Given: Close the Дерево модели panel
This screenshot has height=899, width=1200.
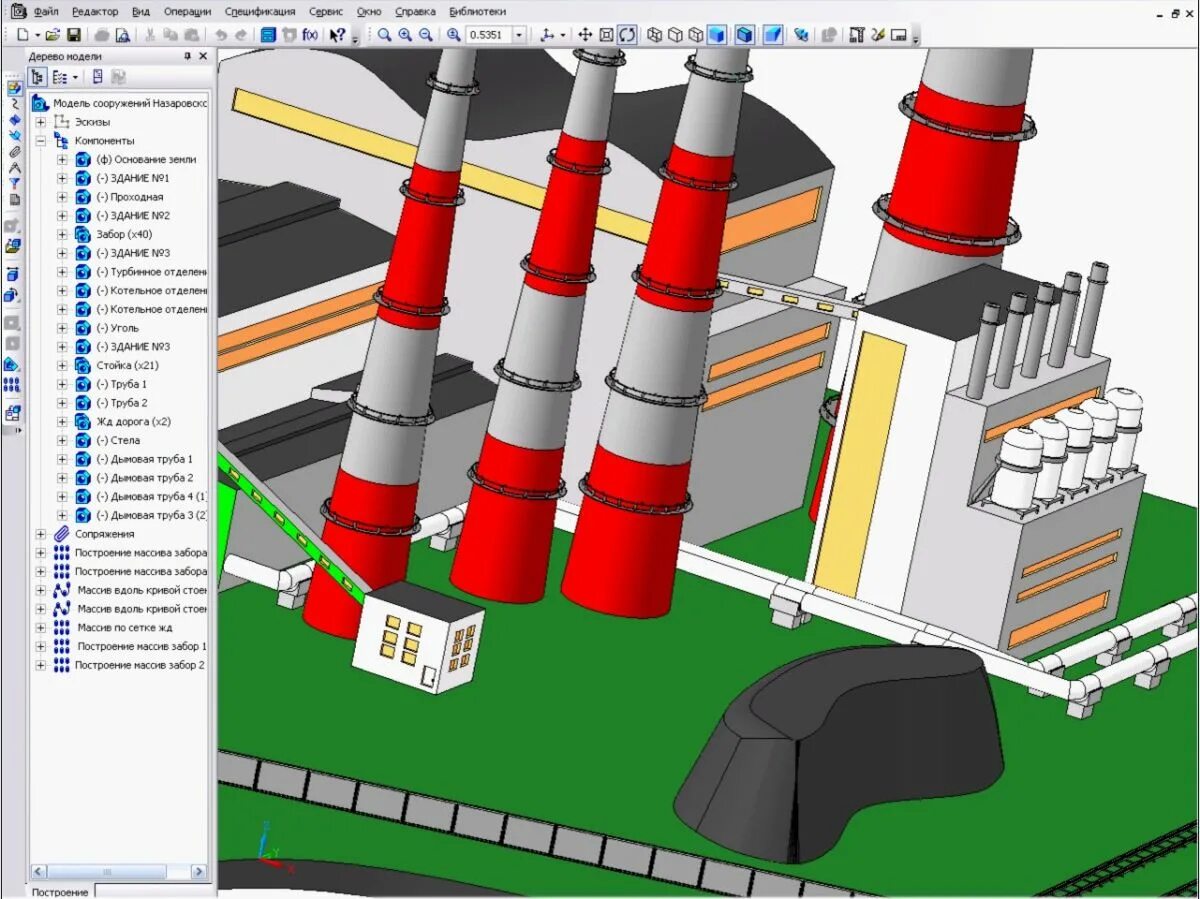Looking at the screenshot, I should click(x=203, y=56).
